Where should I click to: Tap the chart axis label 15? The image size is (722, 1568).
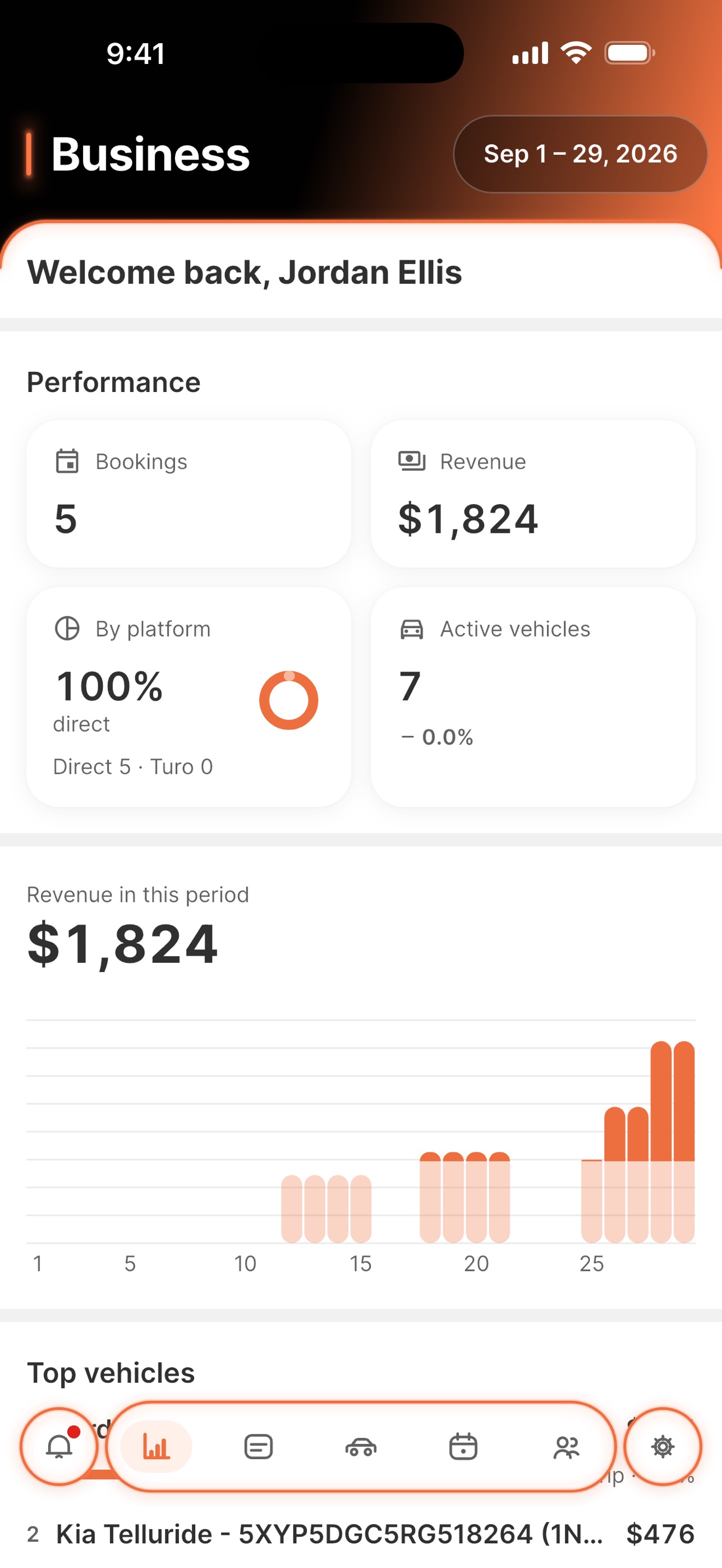click(360, 1263)
